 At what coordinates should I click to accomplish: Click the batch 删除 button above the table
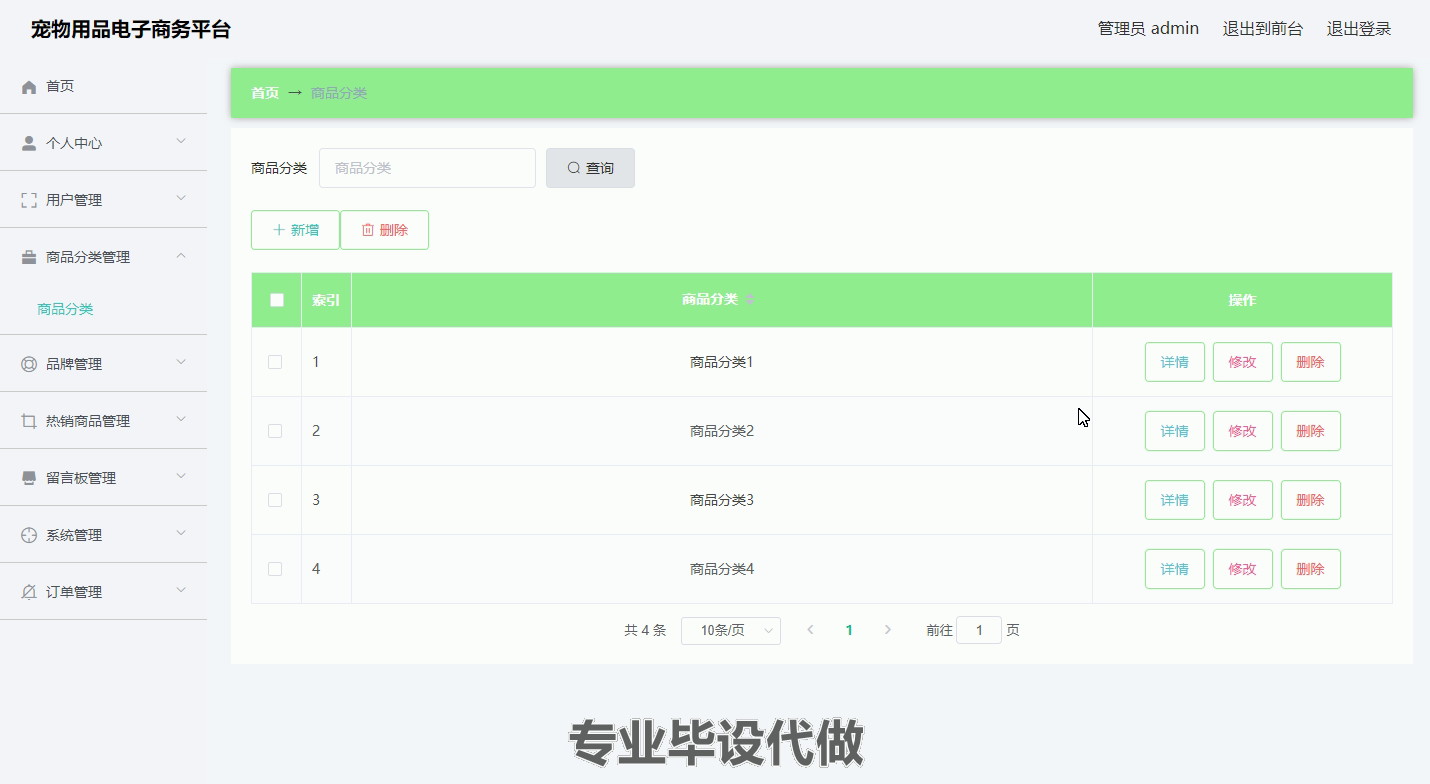point(384,230)
